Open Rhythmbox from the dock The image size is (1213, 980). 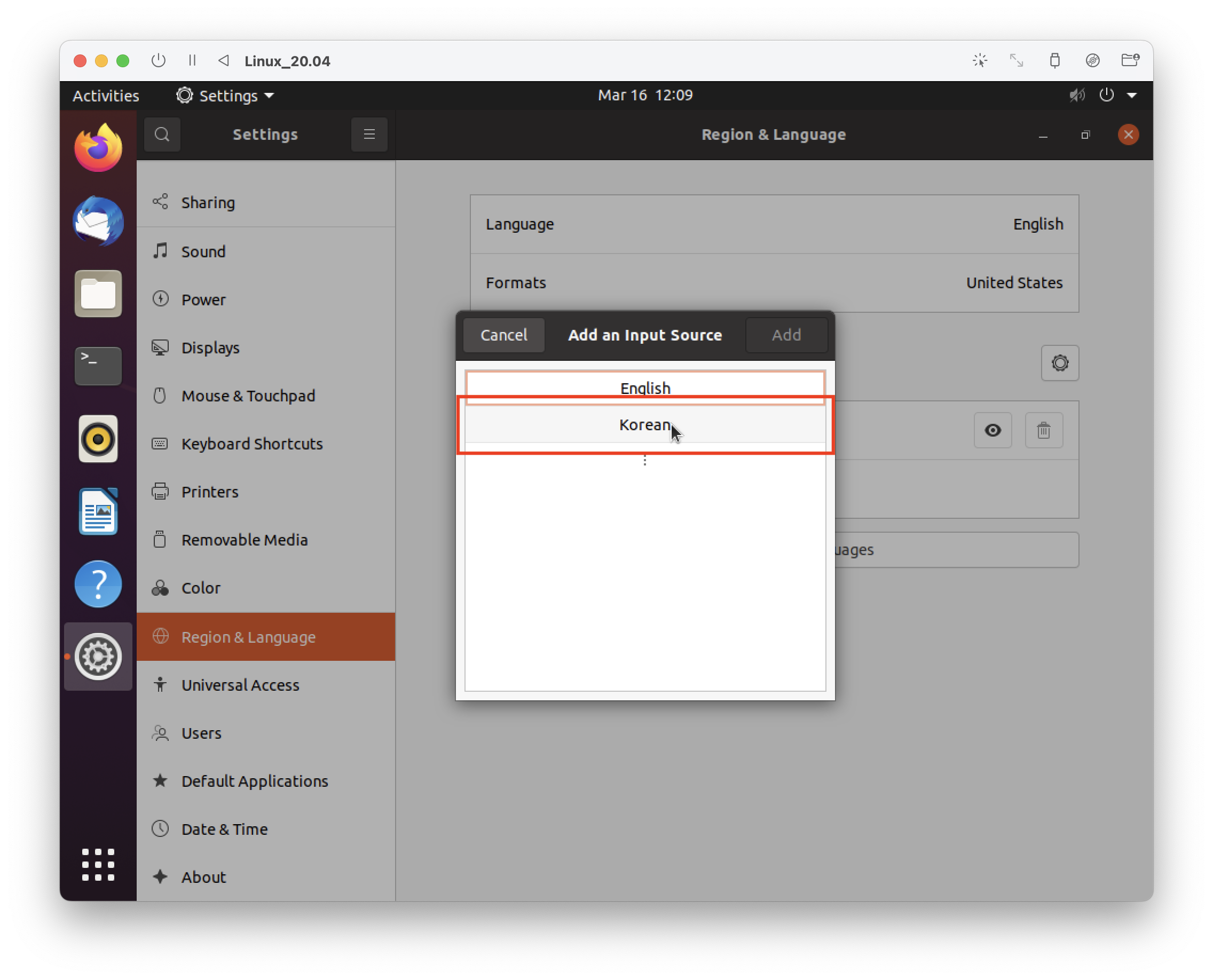98,439
